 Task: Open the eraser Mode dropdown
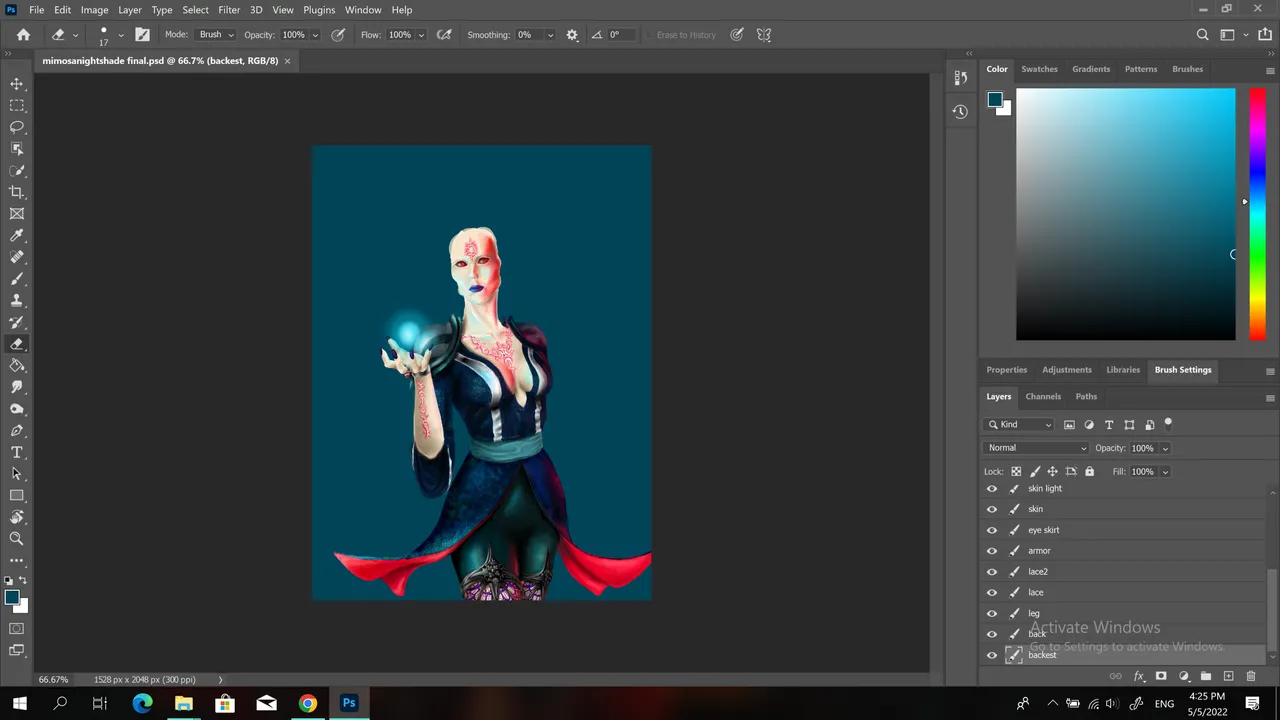[x=216, y=34]
